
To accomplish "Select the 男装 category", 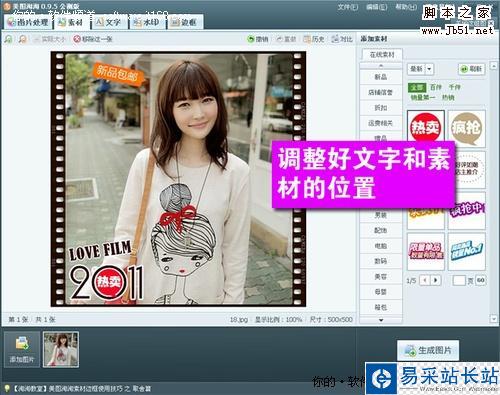I will (381, 215).
